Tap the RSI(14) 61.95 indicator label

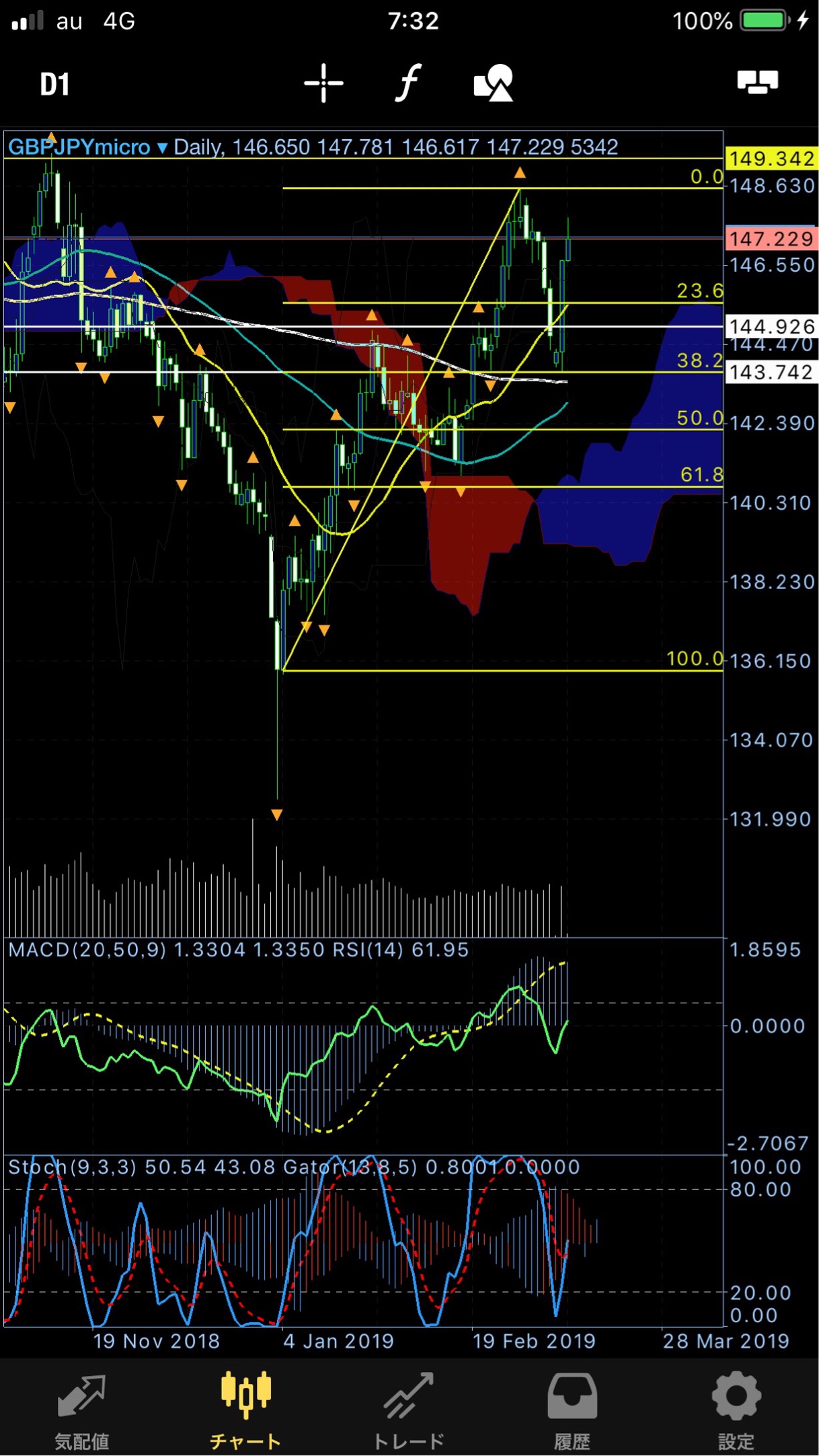pyautogui.click(x=400, y=950)
